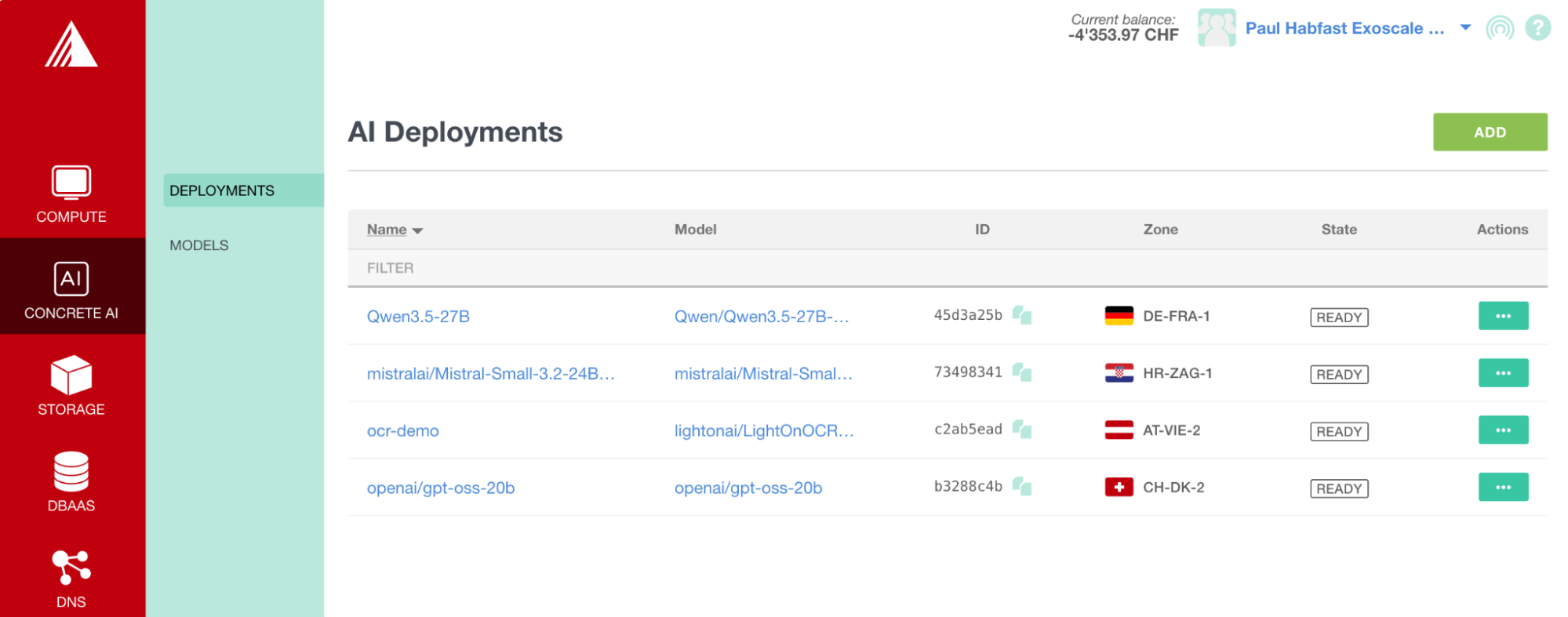The height and width of the screenshot is (617, 1568).
Task: Click into the FILTER input field
Action: [x=948, y=268]
